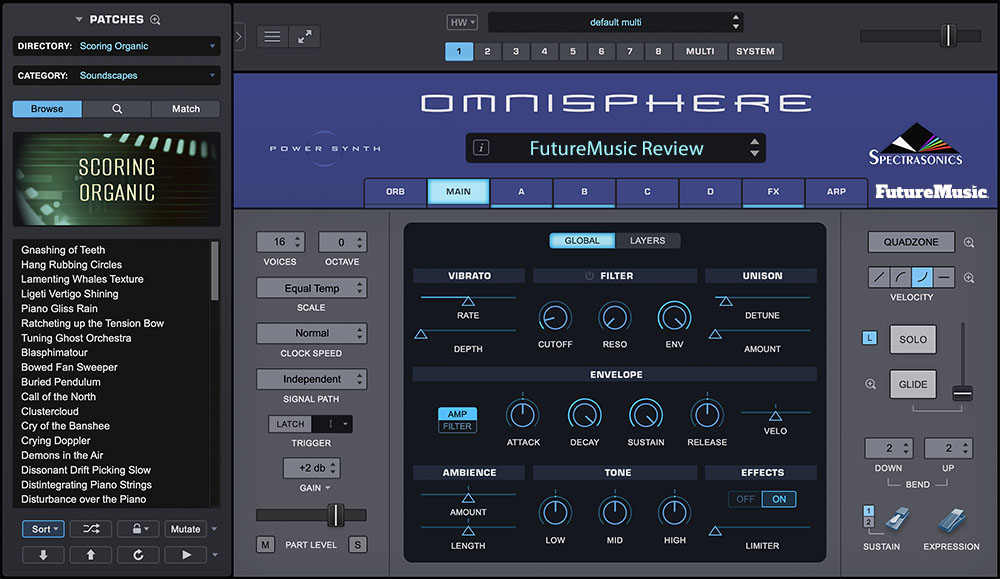Open the default multi selector
This screenshot has height=579, width=1000.
tap(615, 22)
